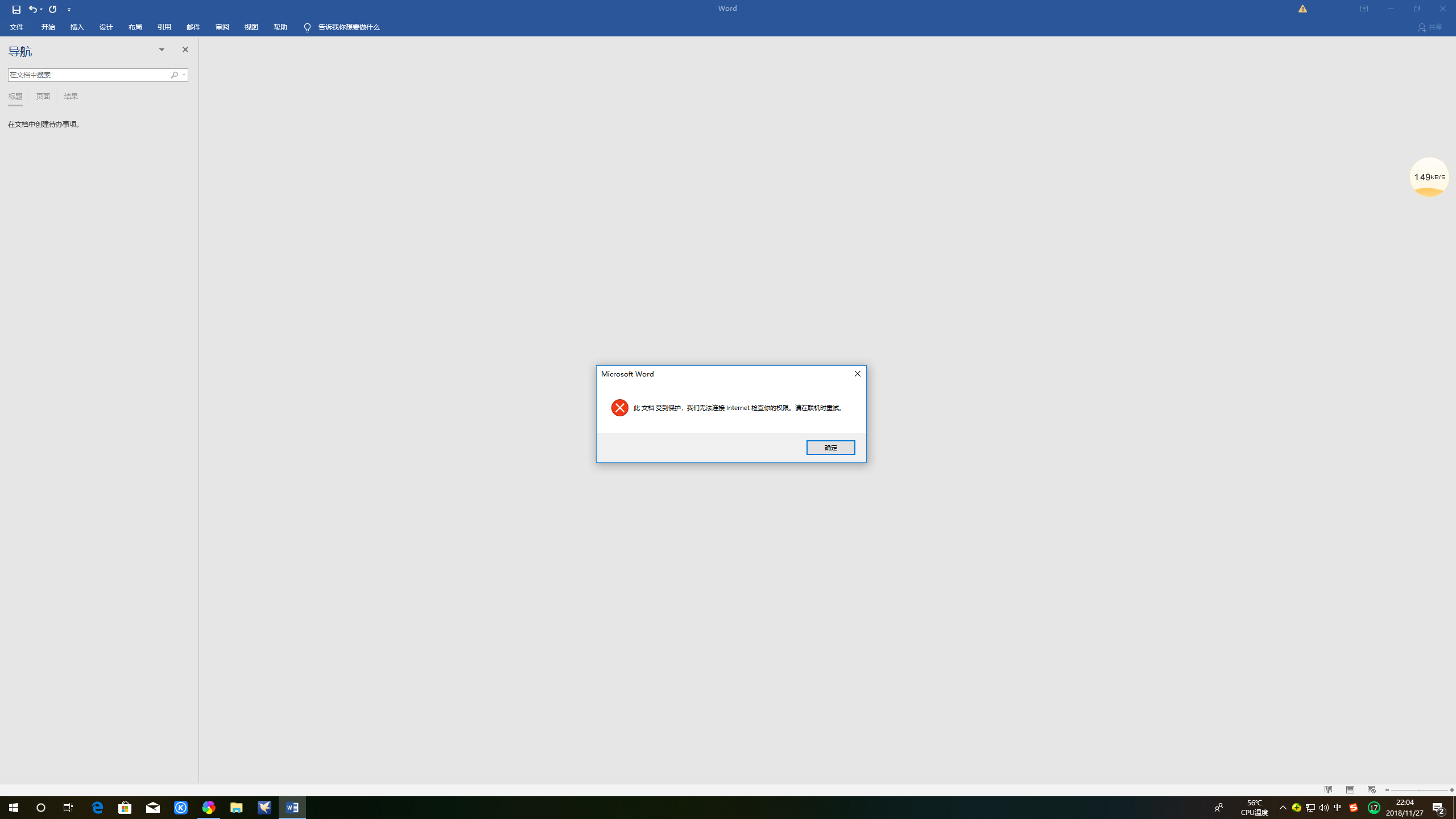The height and width of the screenshot is (819, 1456).
Task: Switch to the 帮助 (Help) ribbon tab
Action: click(280, 27)
